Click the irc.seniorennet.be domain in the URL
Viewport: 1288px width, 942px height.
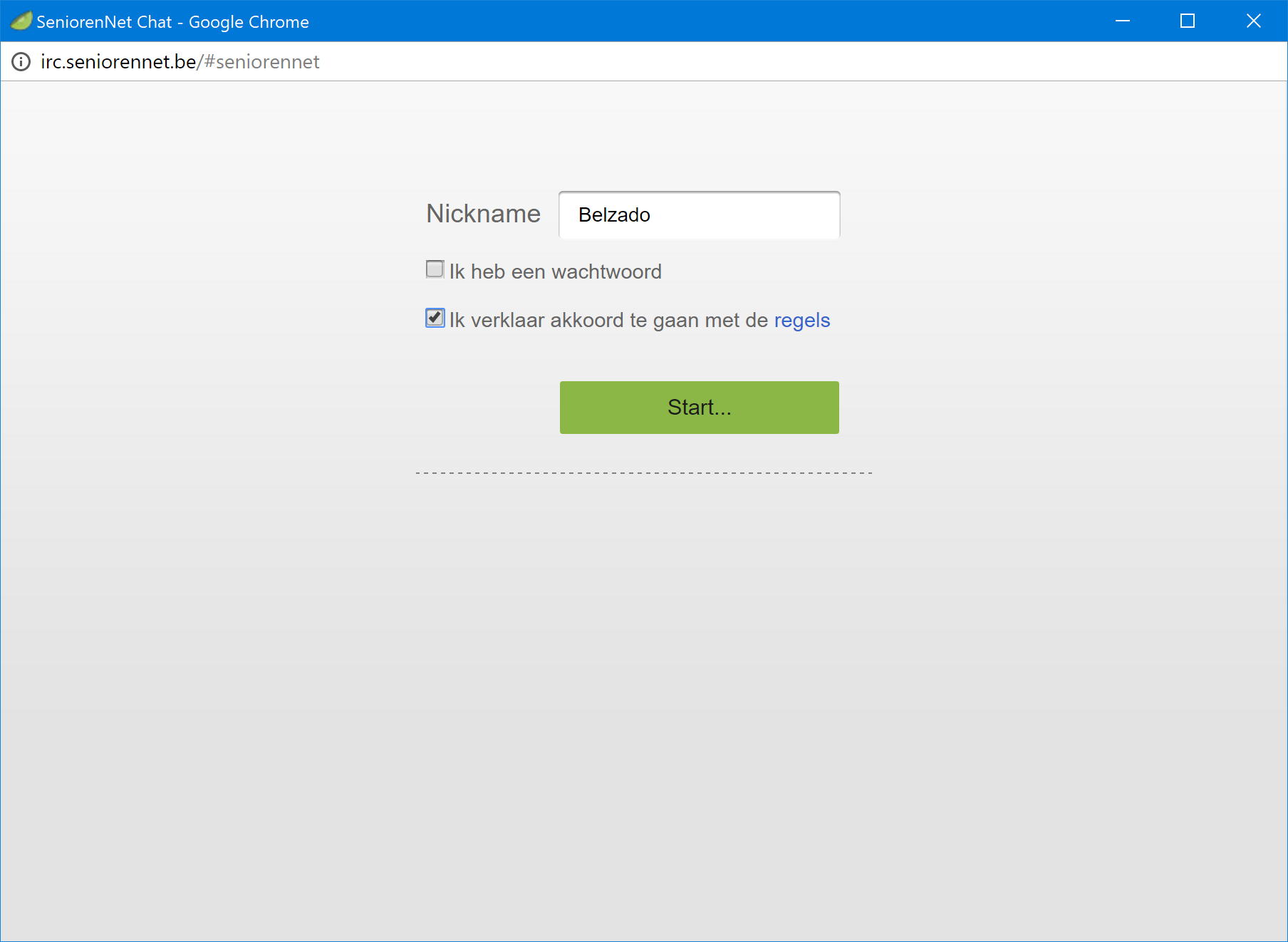(x=118, y=62)
